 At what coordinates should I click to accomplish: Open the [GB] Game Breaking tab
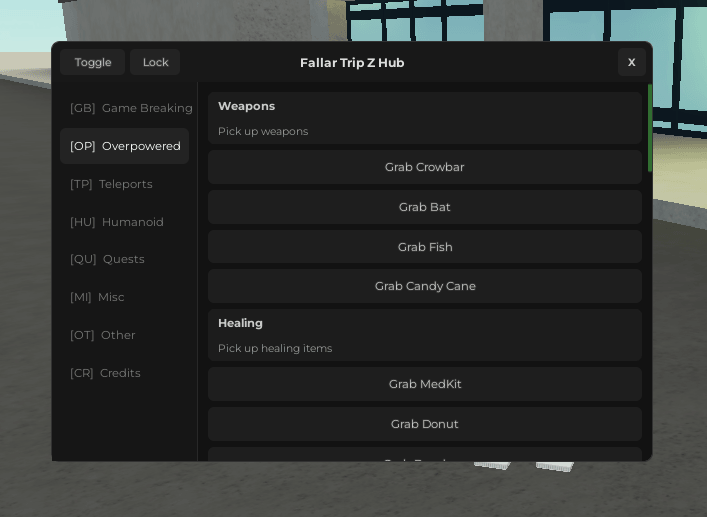tap(124, 108)
